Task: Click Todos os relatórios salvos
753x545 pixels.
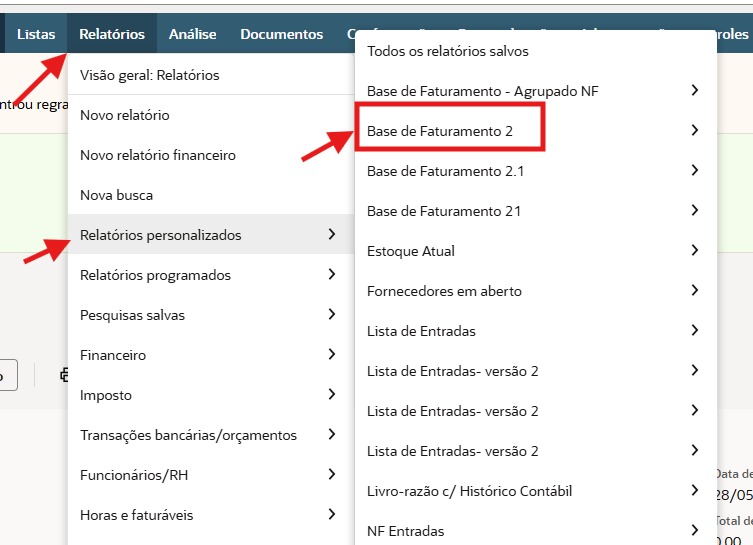Action: (447, 50)
